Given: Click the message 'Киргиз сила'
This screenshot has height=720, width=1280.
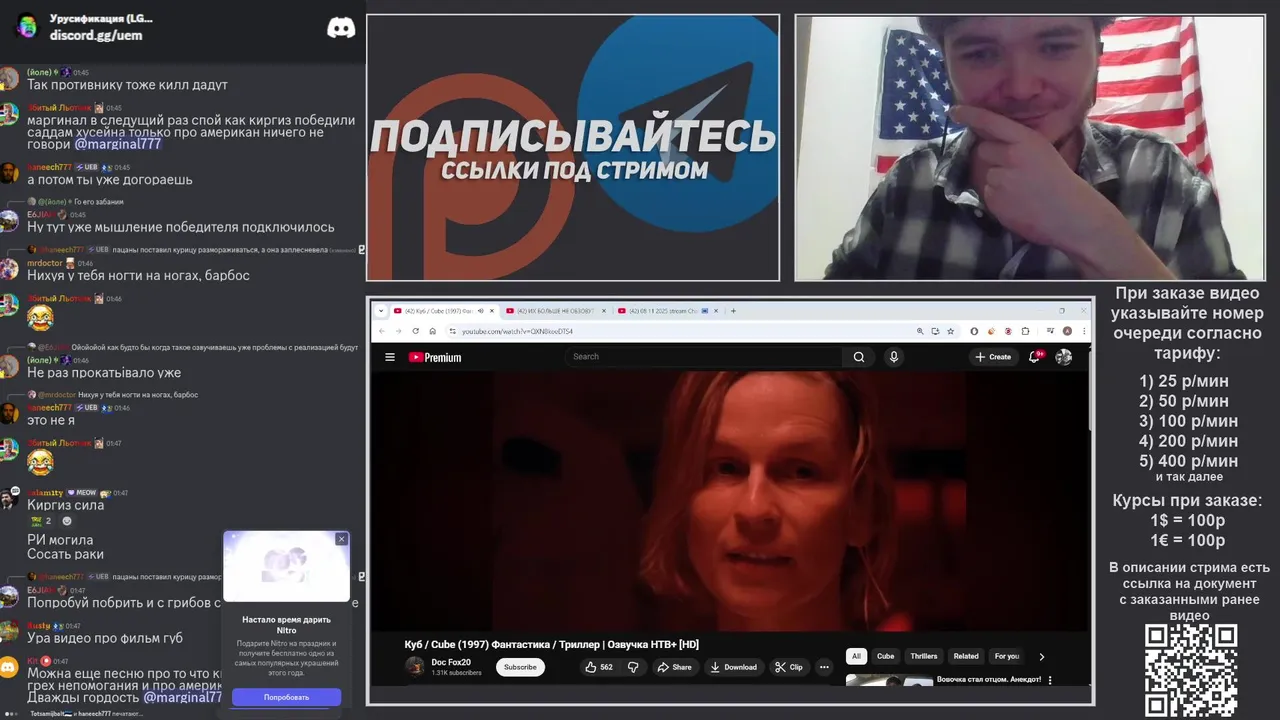Looking at the screenshot, I should tap(66, 505).
